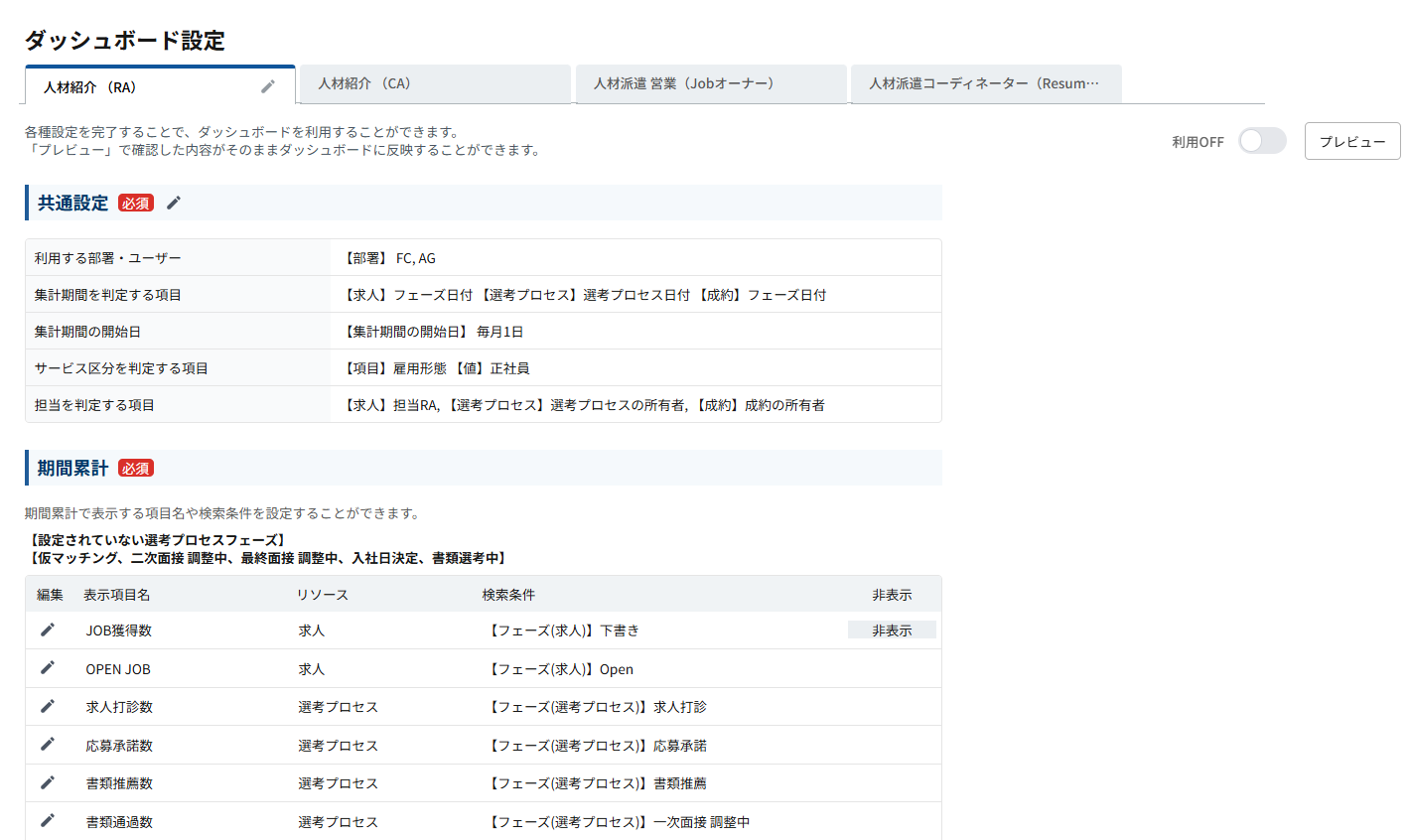Select 人材派遣コーディネーター tab
1410x840 pixels.
point(985,84)
